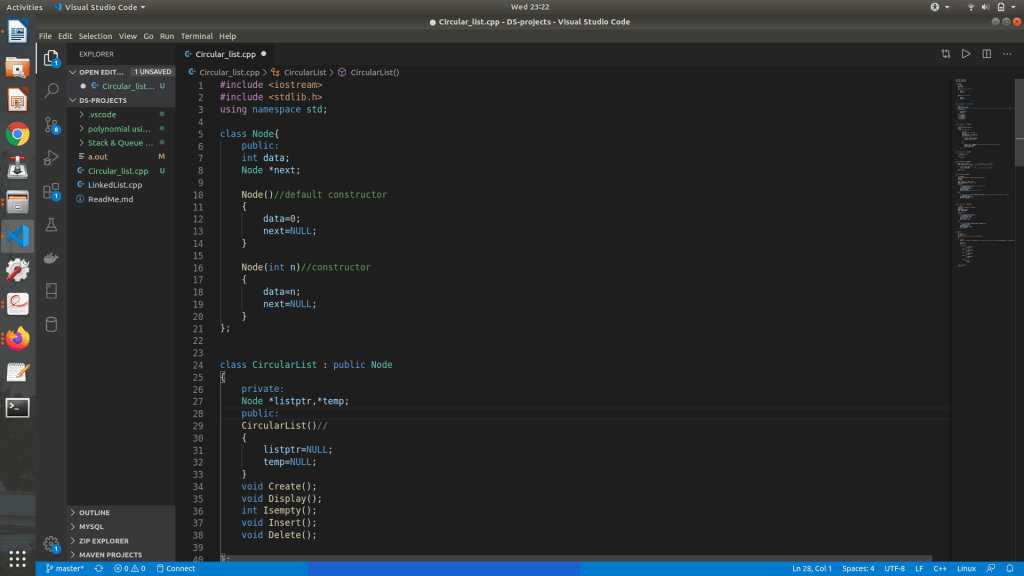Click the Manage gear icon
Image resolution: width=1024 pixels, height=576 pixels.
coord(51,544)
